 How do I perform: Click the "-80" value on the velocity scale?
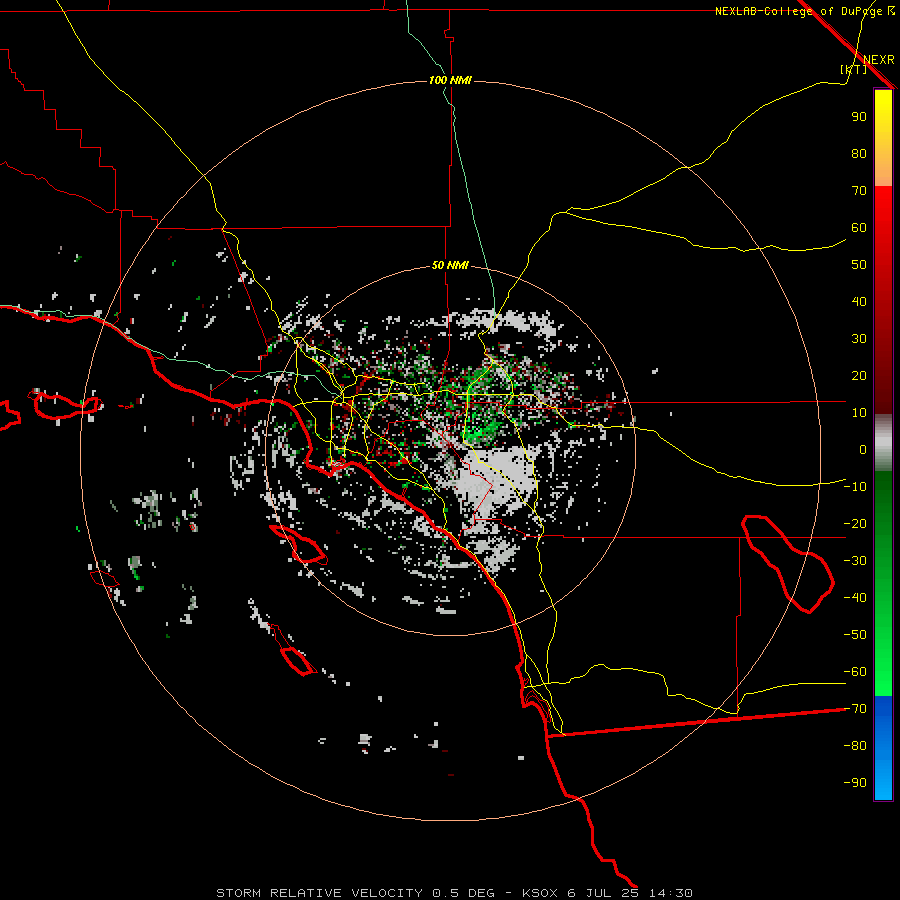(x=855, y=746)
